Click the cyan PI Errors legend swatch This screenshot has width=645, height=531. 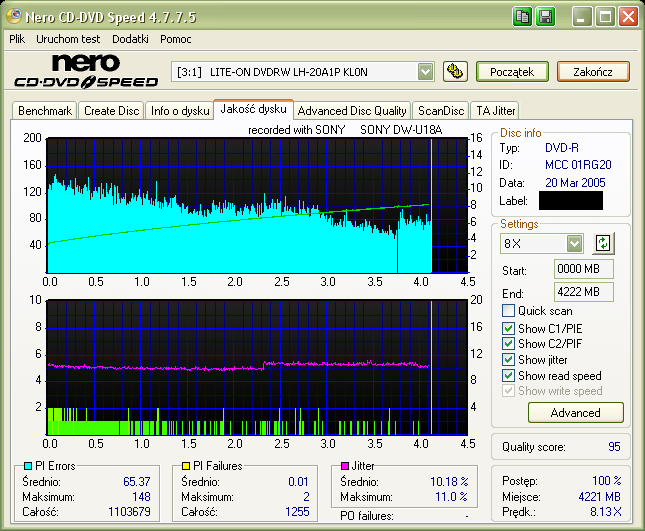click(x=28, y=466)
